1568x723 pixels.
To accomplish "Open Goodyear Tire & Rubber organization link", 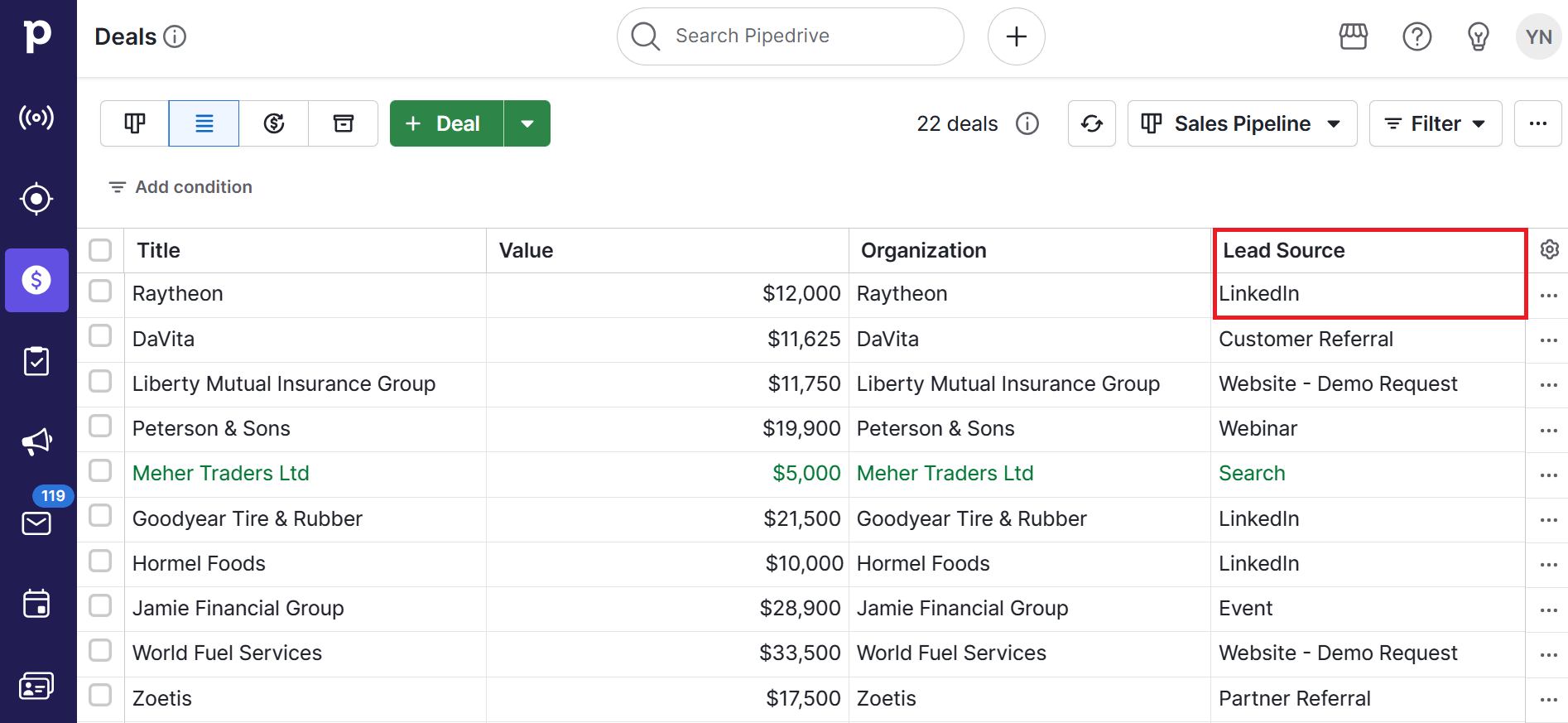I will coord(972,518).
